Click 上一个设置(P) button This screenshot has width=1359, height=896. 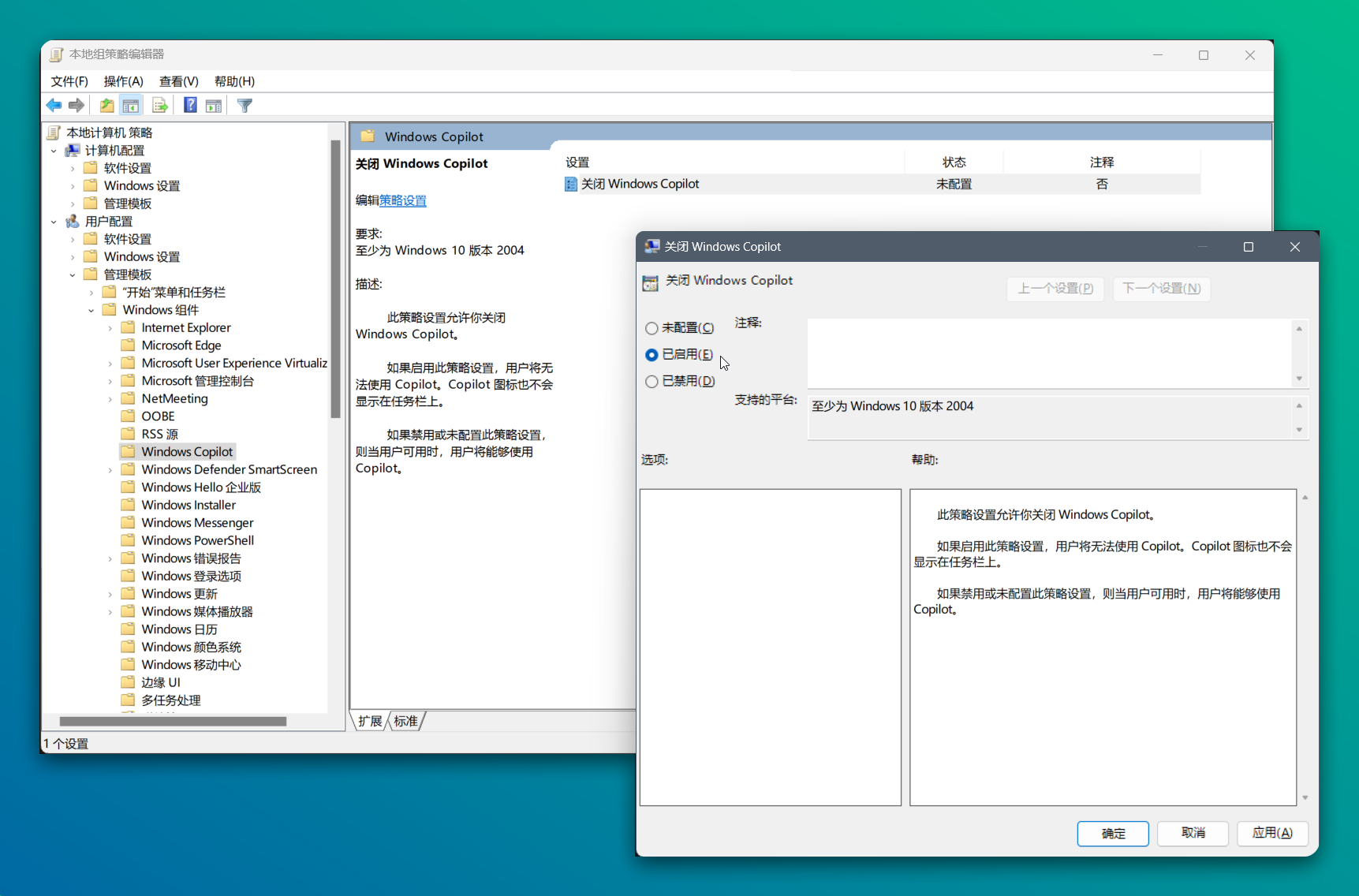click(1055, 289)
